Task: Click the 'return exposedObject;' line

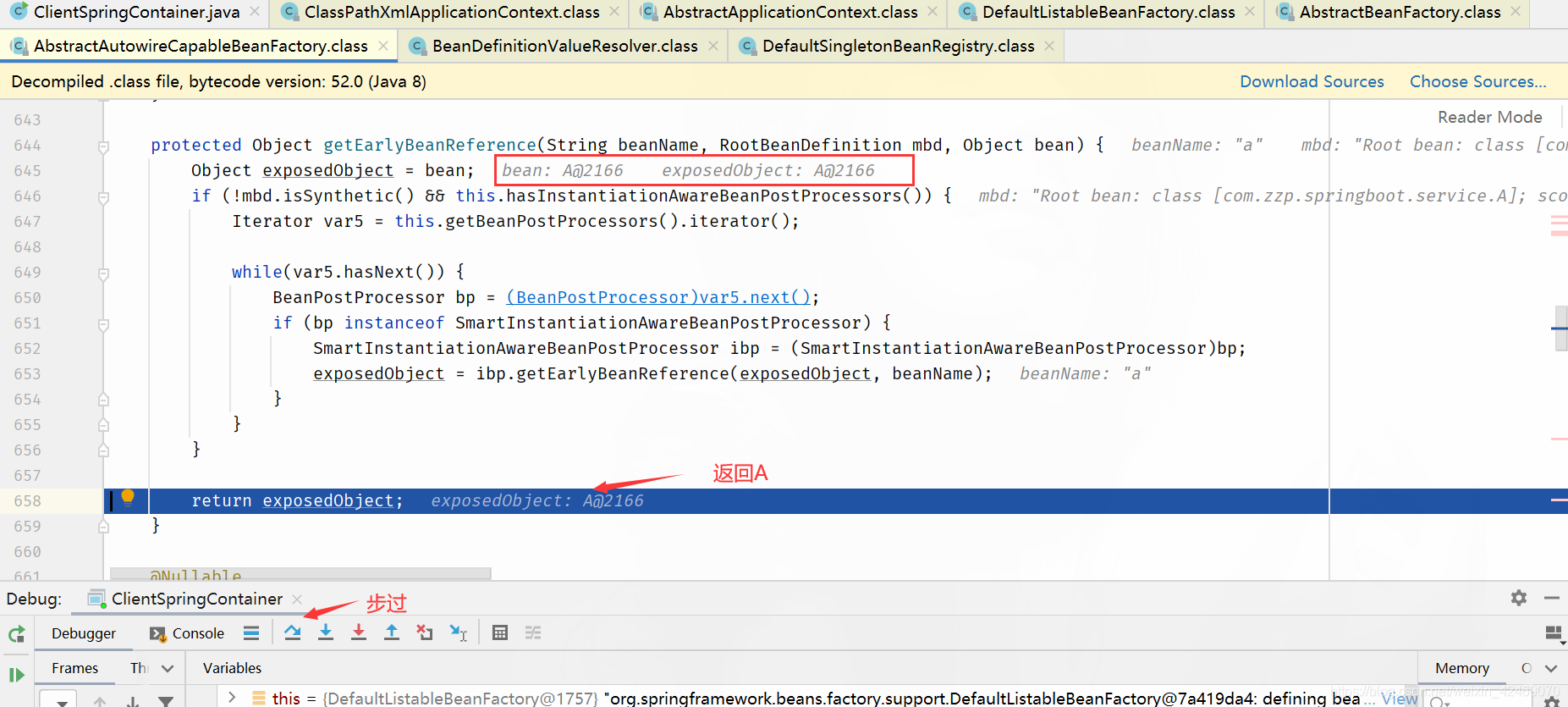Action: pos(297,500)
